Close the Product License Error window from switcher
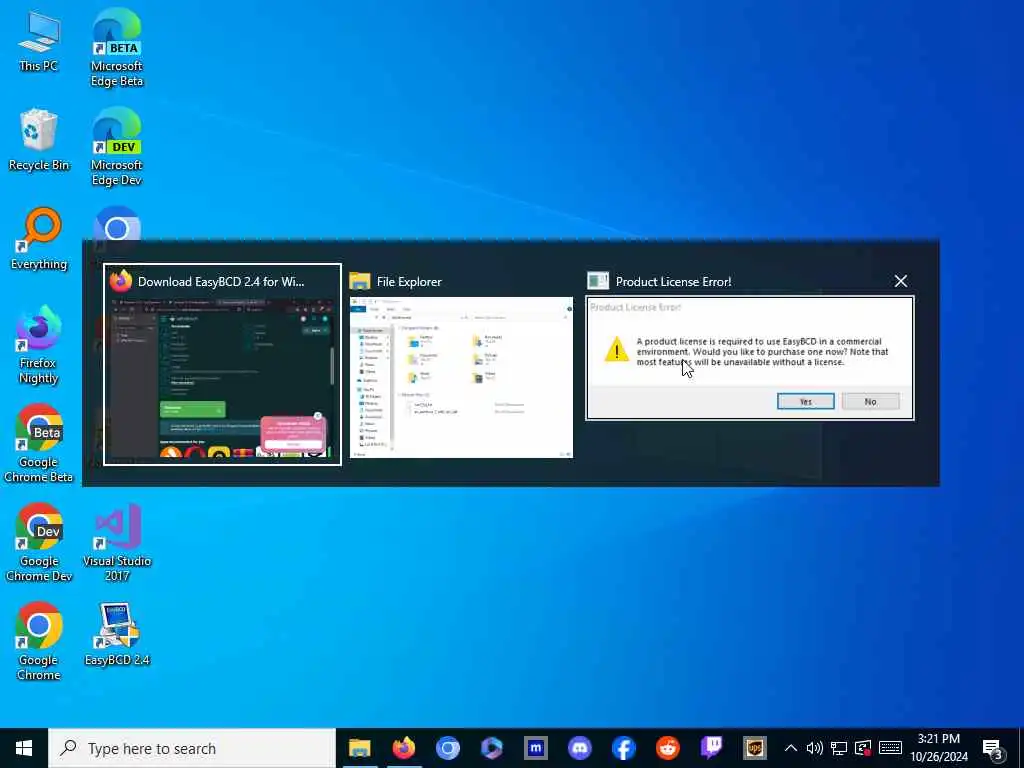Image resolution: width=1024 pixels, height=768 pixels. tap(901, 281)
